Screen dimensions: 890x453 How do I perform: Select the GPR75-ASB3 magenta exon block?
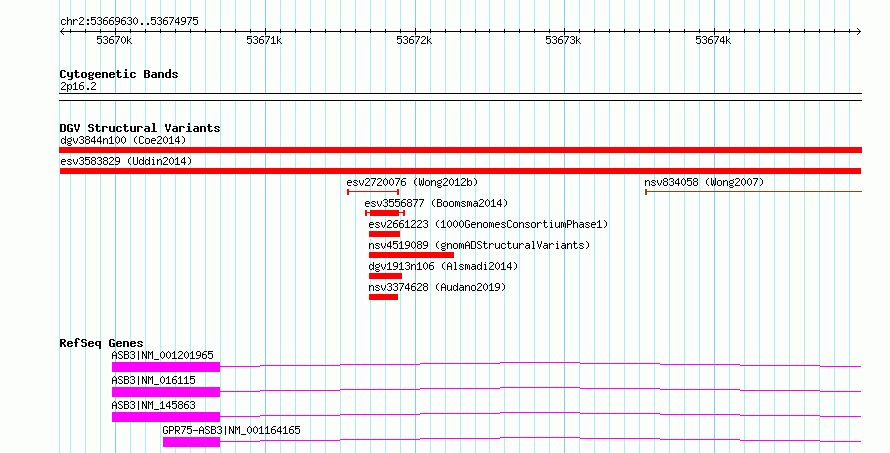click(x=191, y=442)
